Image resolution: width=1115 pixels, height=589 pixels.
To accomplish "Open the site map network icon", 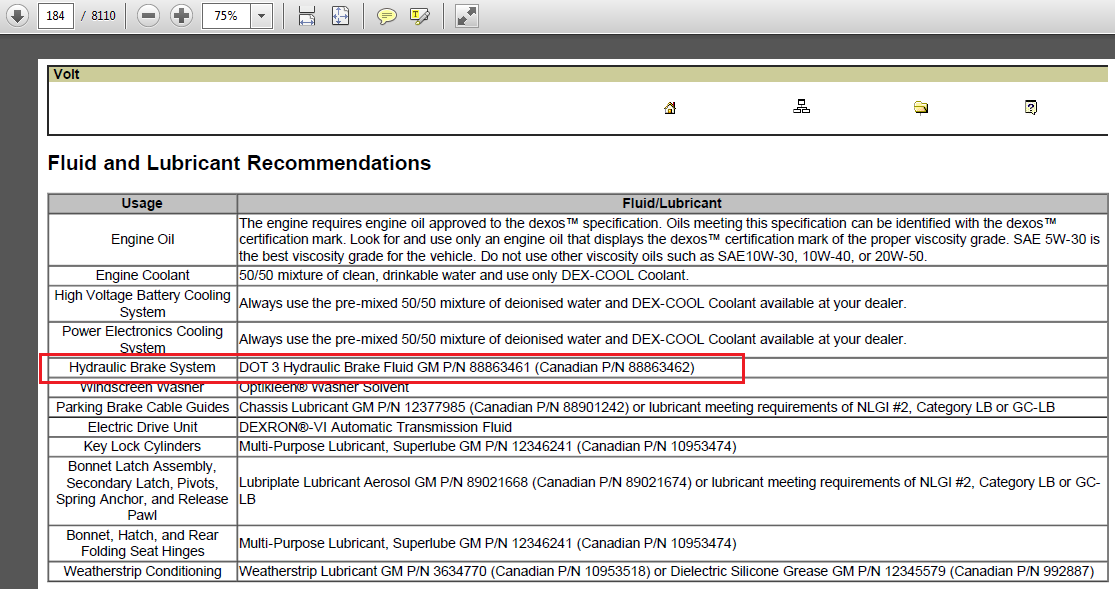I will tap(801, 108).
